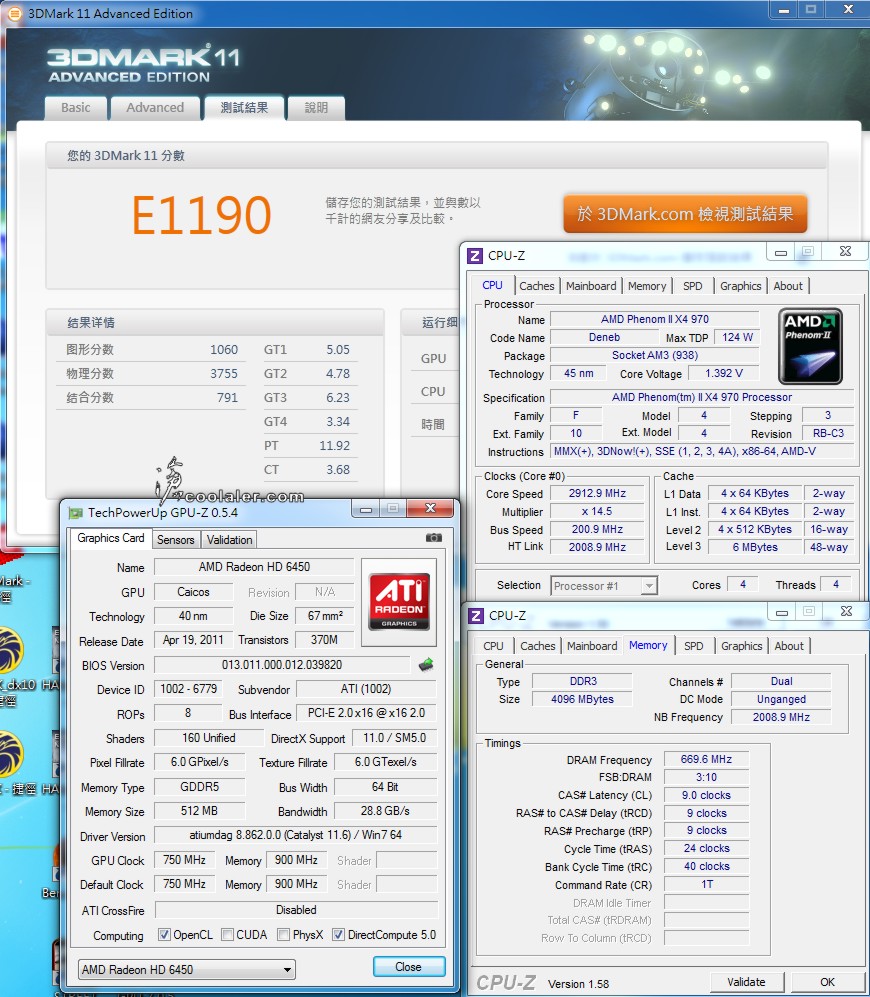Open Memory tab in top CPU-Z window

[647, 286]
